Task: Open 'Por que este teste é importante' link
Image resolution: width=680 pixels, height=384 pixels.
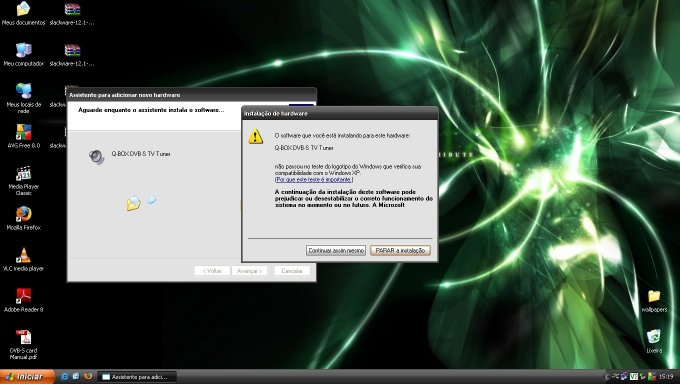Action: (314, 179)
